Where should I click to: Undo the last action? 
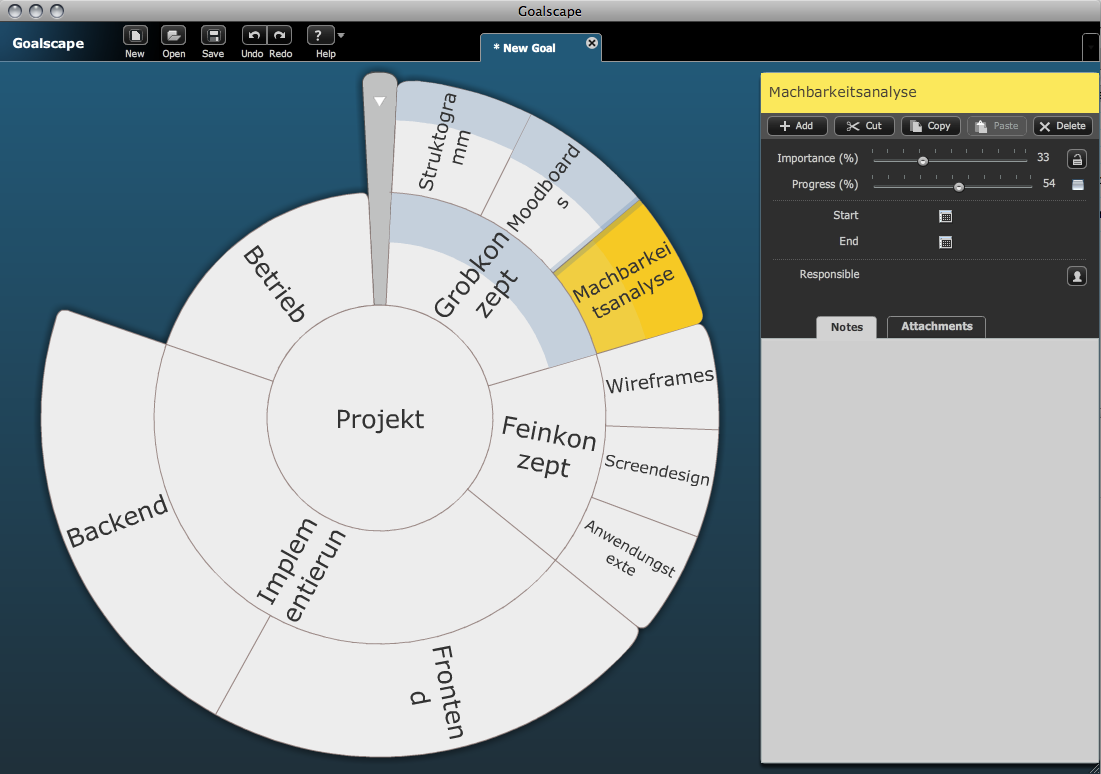[254, 36]
